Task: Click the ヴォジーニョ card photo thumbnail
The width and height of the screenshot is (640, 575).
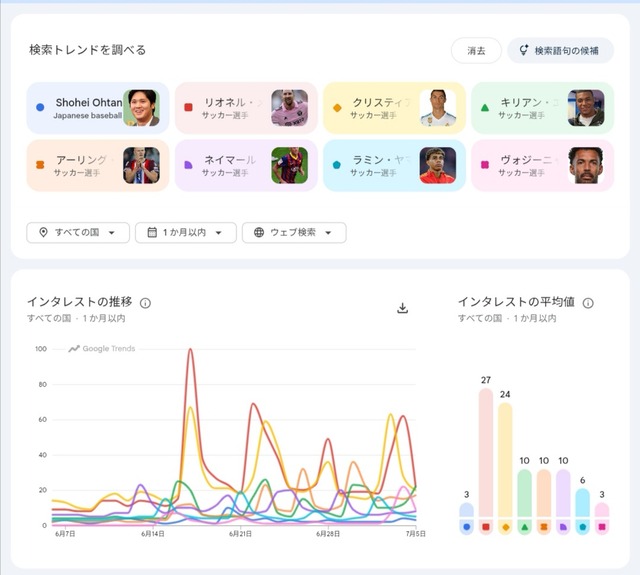Action: (x=586, y=166)
